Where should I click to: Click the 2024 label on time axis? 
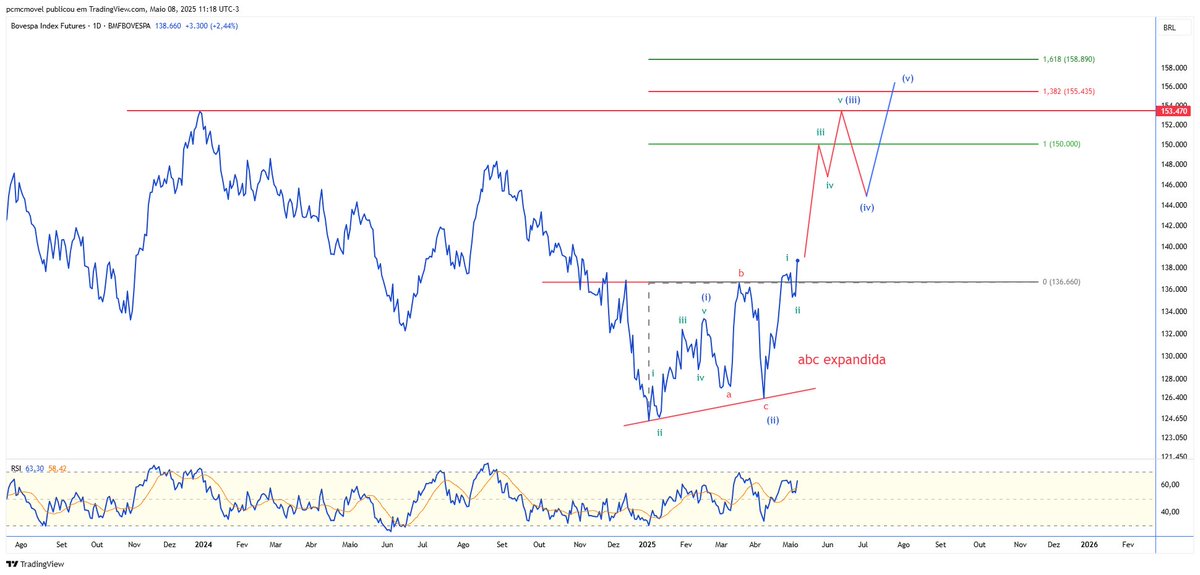[203, 545]
